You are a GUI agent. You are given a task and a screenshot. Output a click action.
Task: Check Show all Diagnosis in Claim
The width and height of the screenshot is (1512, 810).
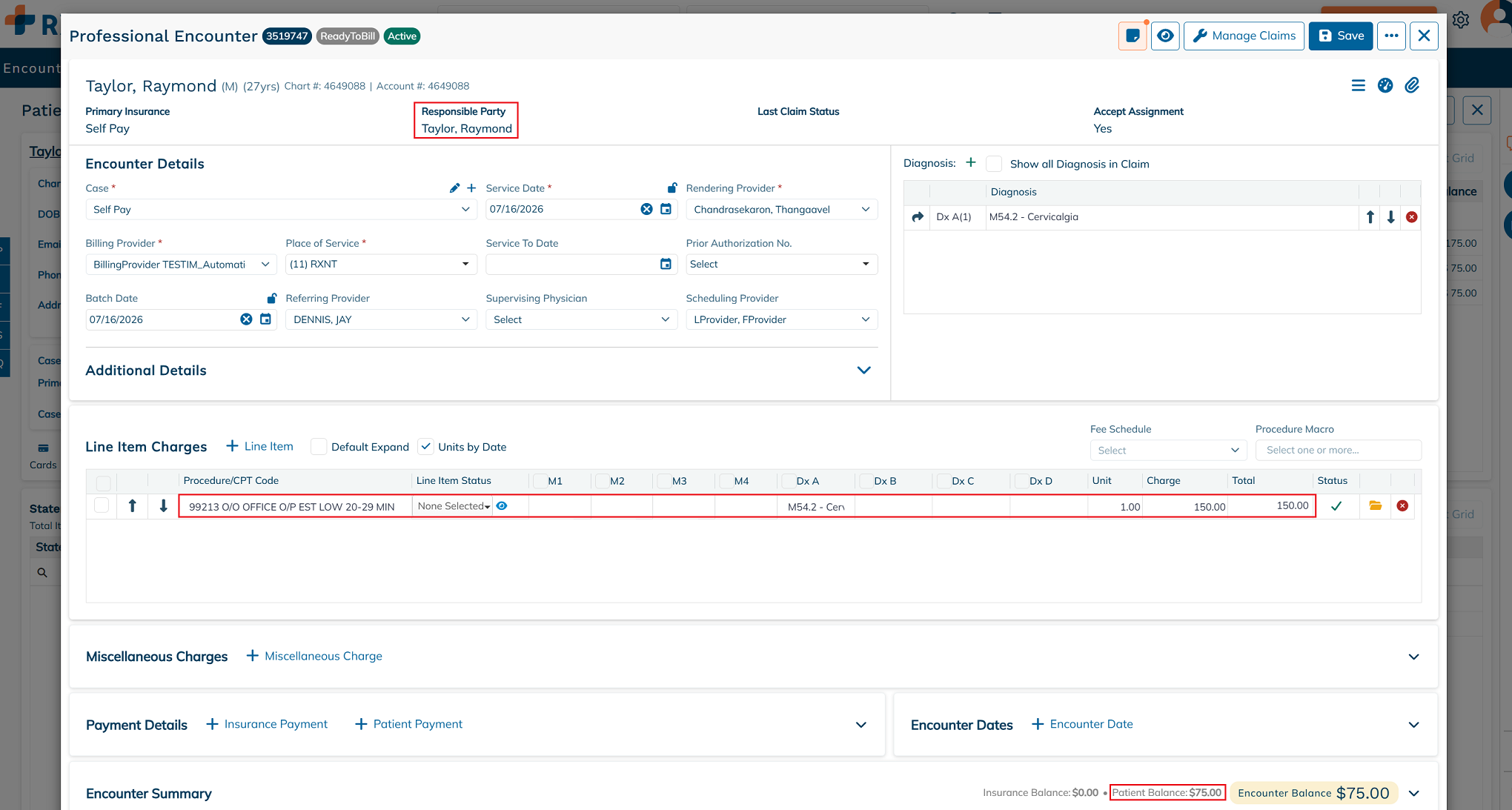point(994,164)
